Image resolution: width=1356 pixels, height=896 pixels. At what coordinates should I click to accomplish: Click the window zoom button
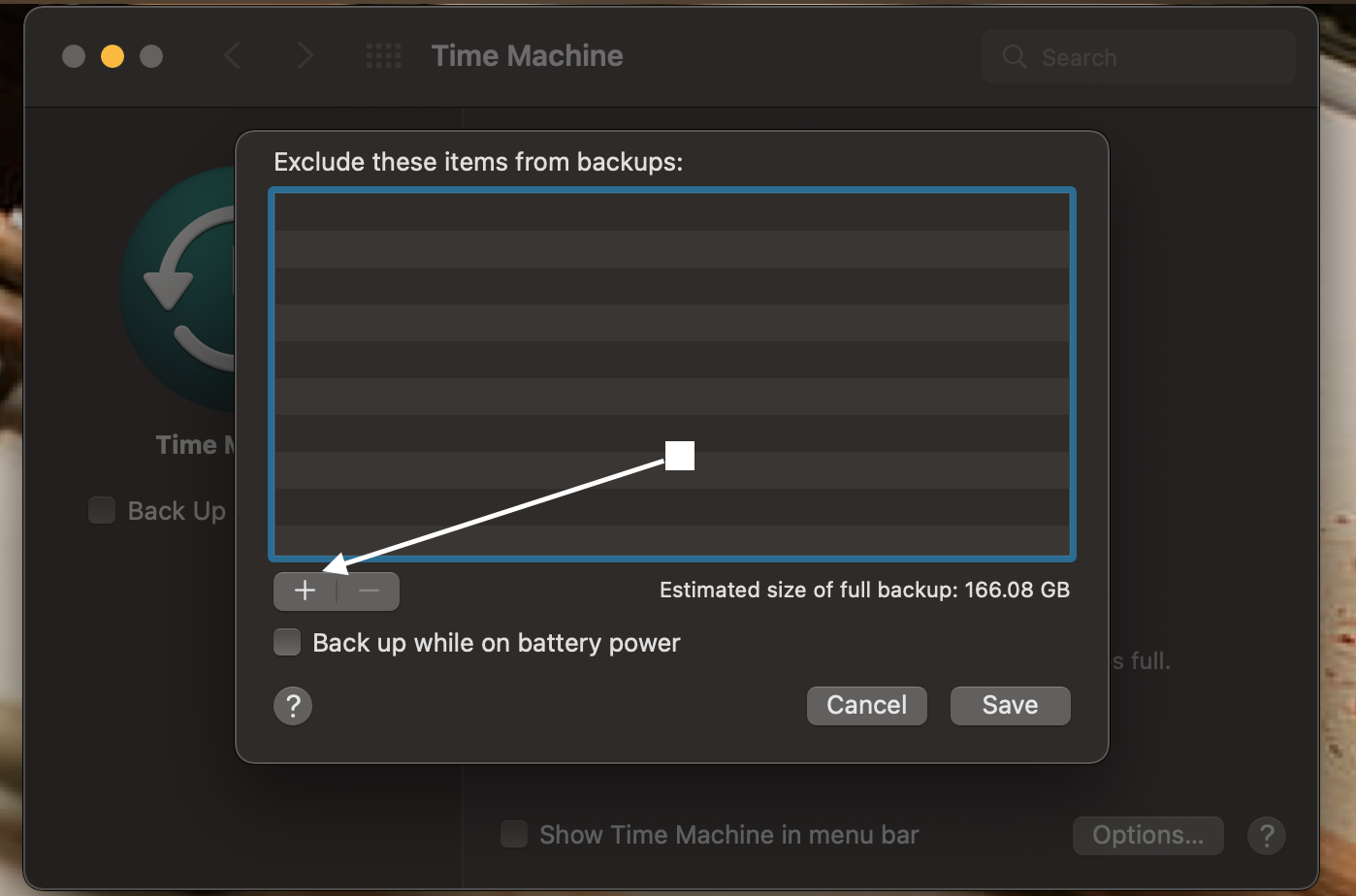click(x=151, y=56)
